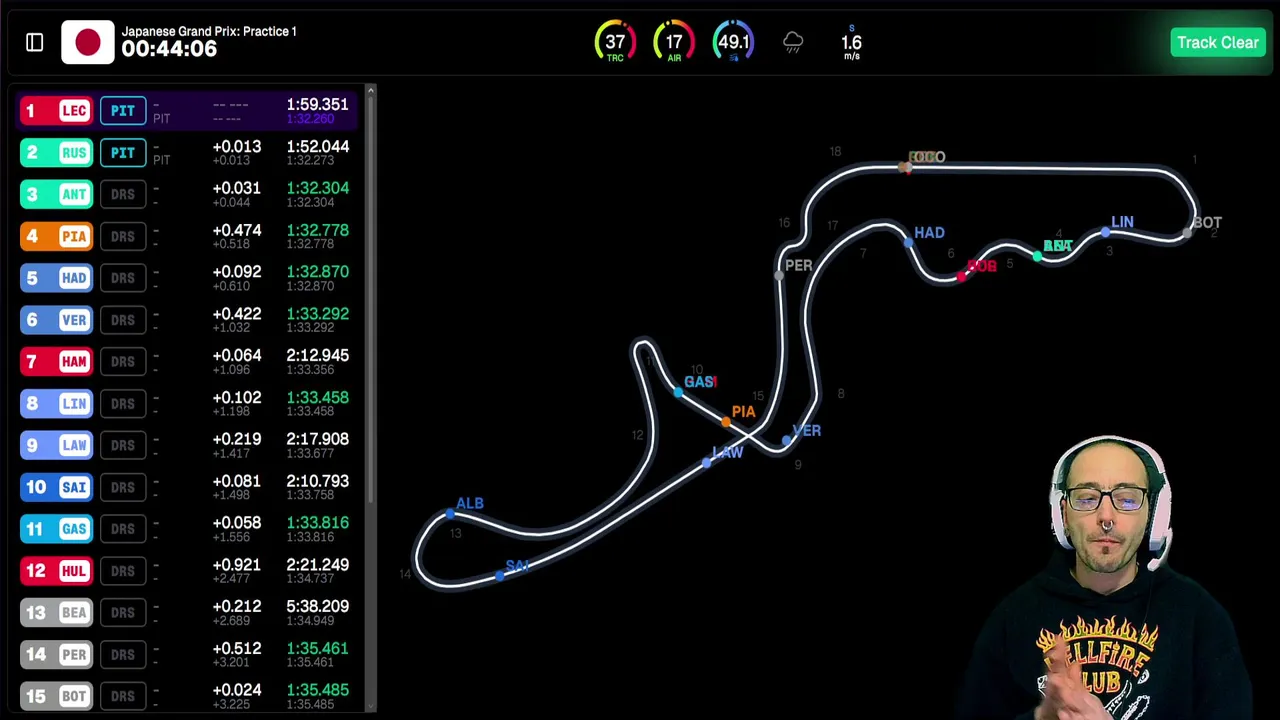The width and height of the screenshot is (1280, 720).
Task: Click LEC lap time 1:59.351
Action: click(317, 104)
